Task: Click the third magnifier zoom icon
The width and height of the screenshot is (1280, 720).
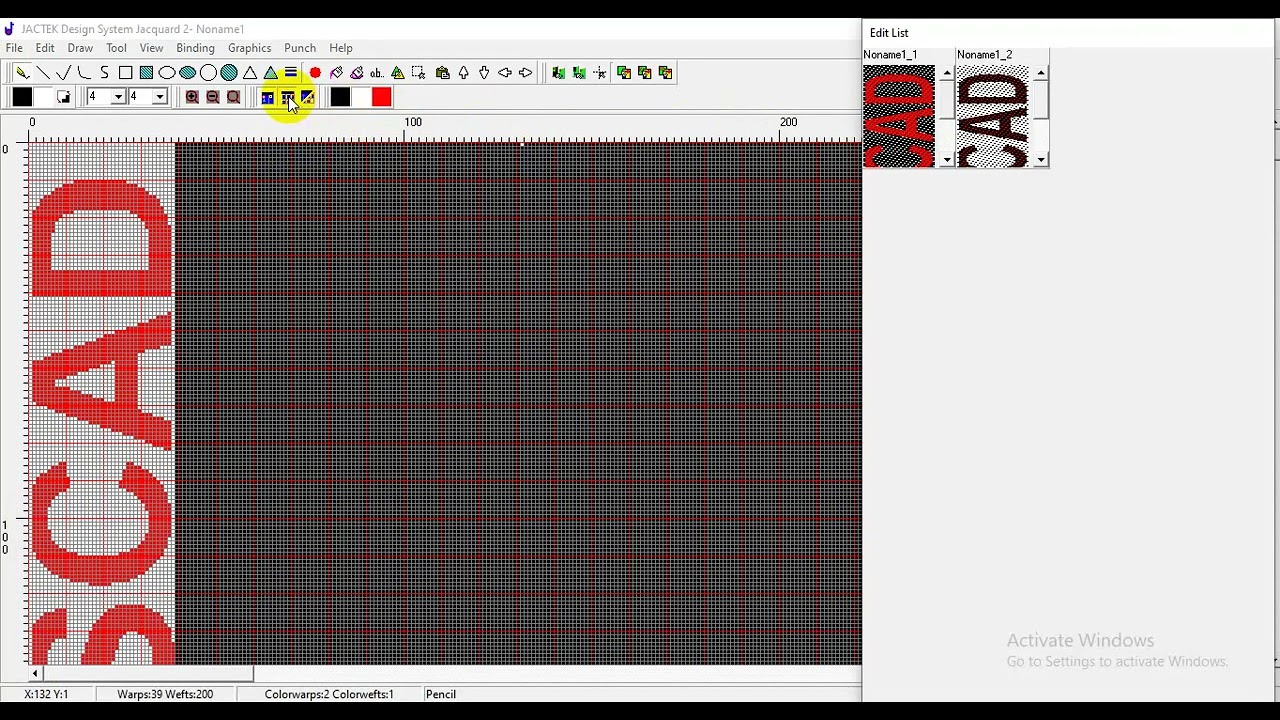Action: point(234,97)
